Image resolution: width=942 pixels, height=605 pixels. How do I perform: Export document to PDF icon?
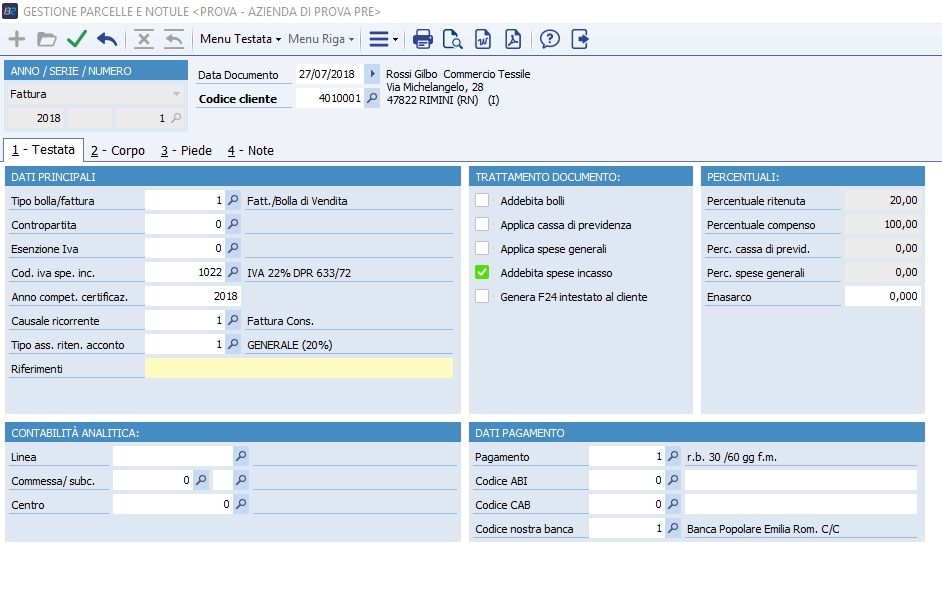tap(512, 39)
